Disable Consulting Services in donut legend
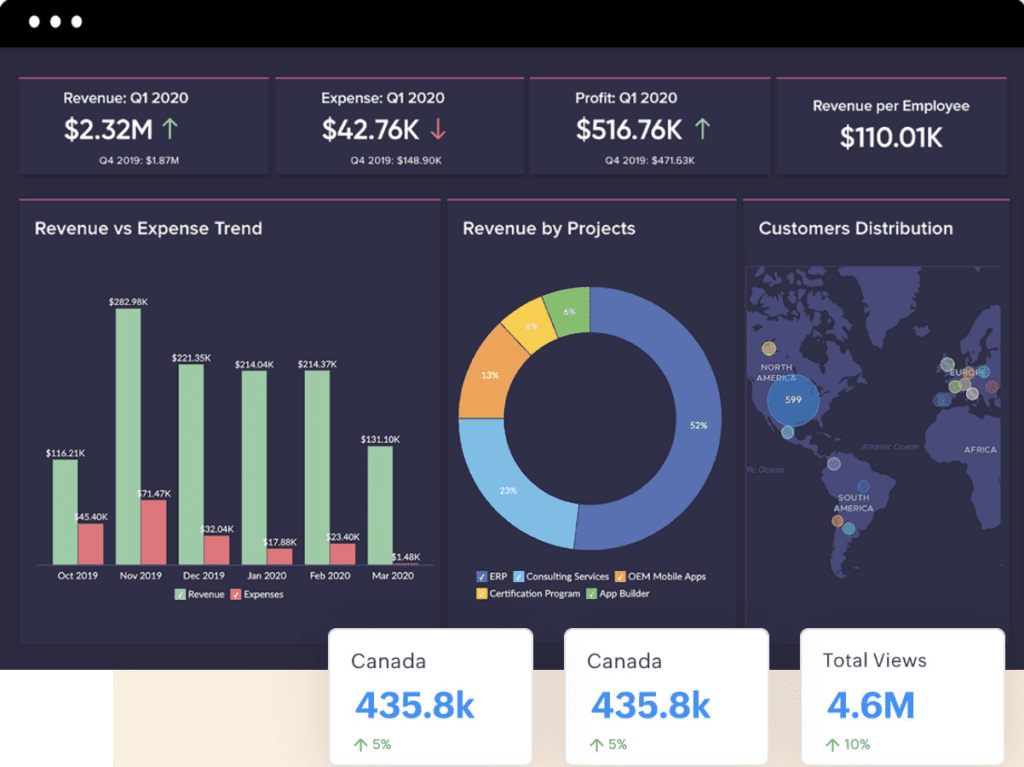 [519, 577]
